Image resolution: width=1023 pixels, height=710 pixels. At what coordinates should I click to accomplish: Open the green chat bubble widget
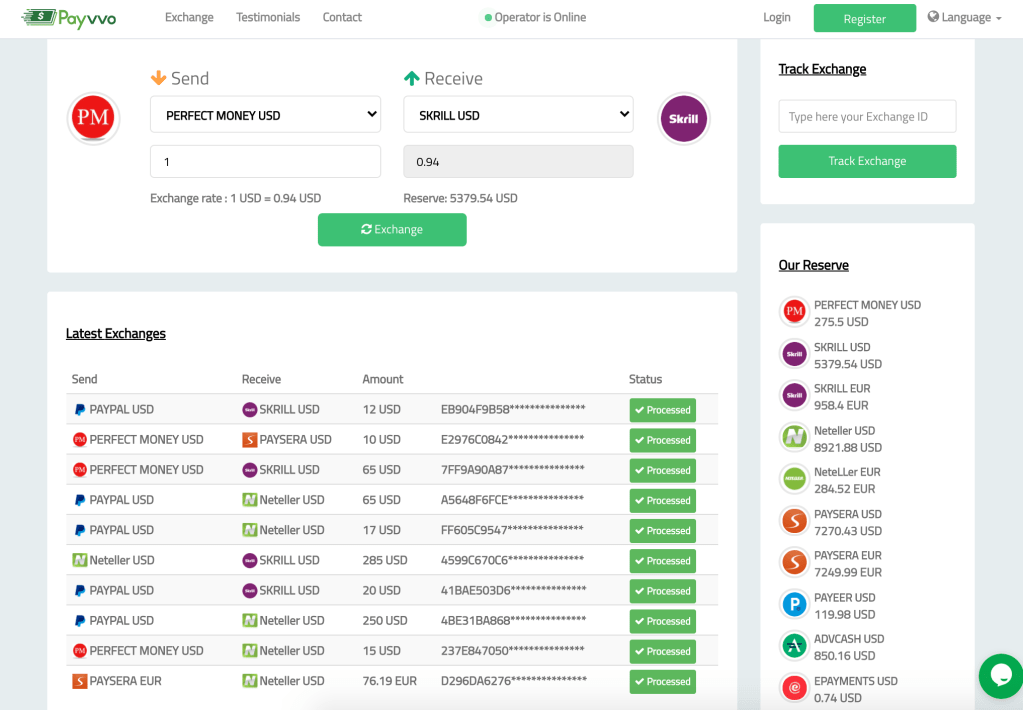[x=1000, y=676]
